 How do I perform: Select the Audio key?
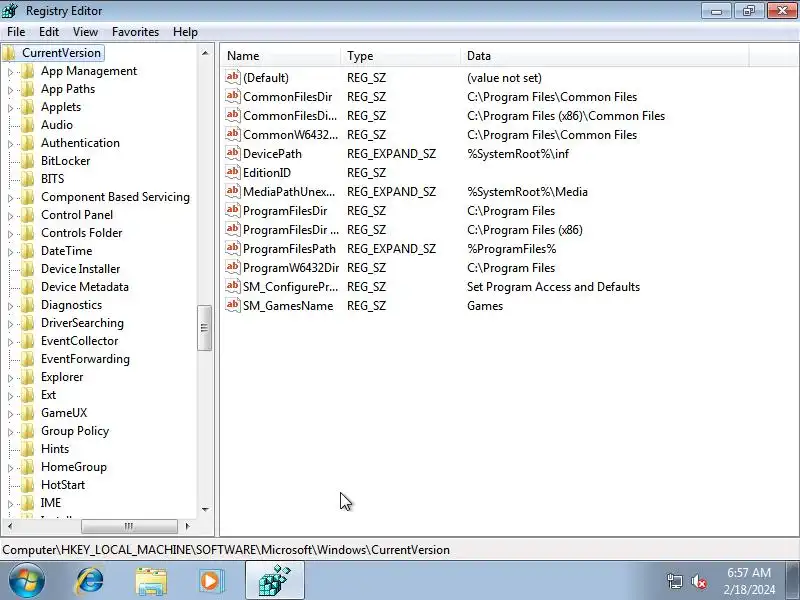click(x=57, y=125)
